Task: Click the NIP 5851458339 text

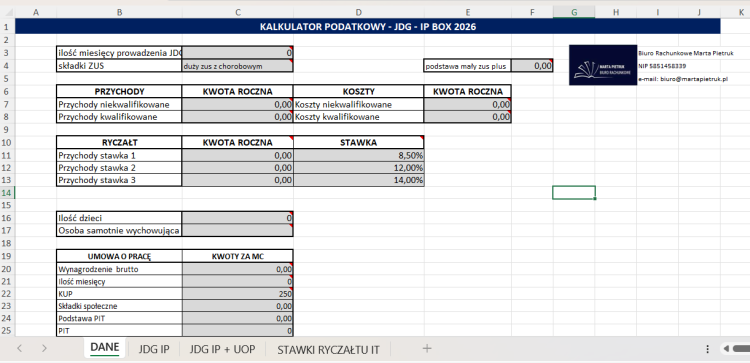Action: click(x=662, y=66)
